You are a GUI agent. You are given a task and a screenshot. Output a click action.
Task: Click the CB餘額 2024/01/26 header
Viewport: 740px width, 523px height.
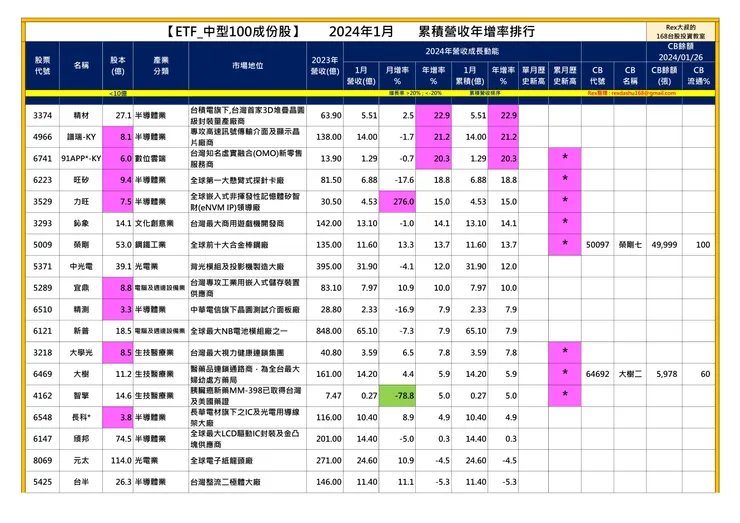(x=681, y=51)
